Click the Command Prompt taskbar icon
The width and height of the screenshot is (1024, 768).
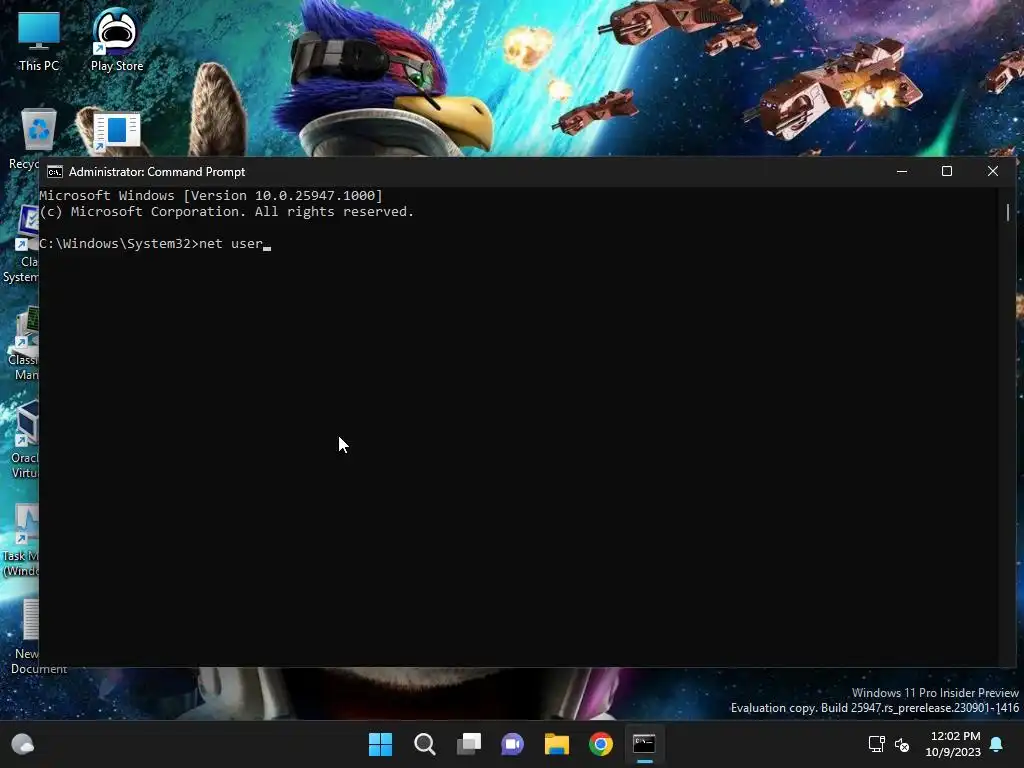[x=645, y=744]
